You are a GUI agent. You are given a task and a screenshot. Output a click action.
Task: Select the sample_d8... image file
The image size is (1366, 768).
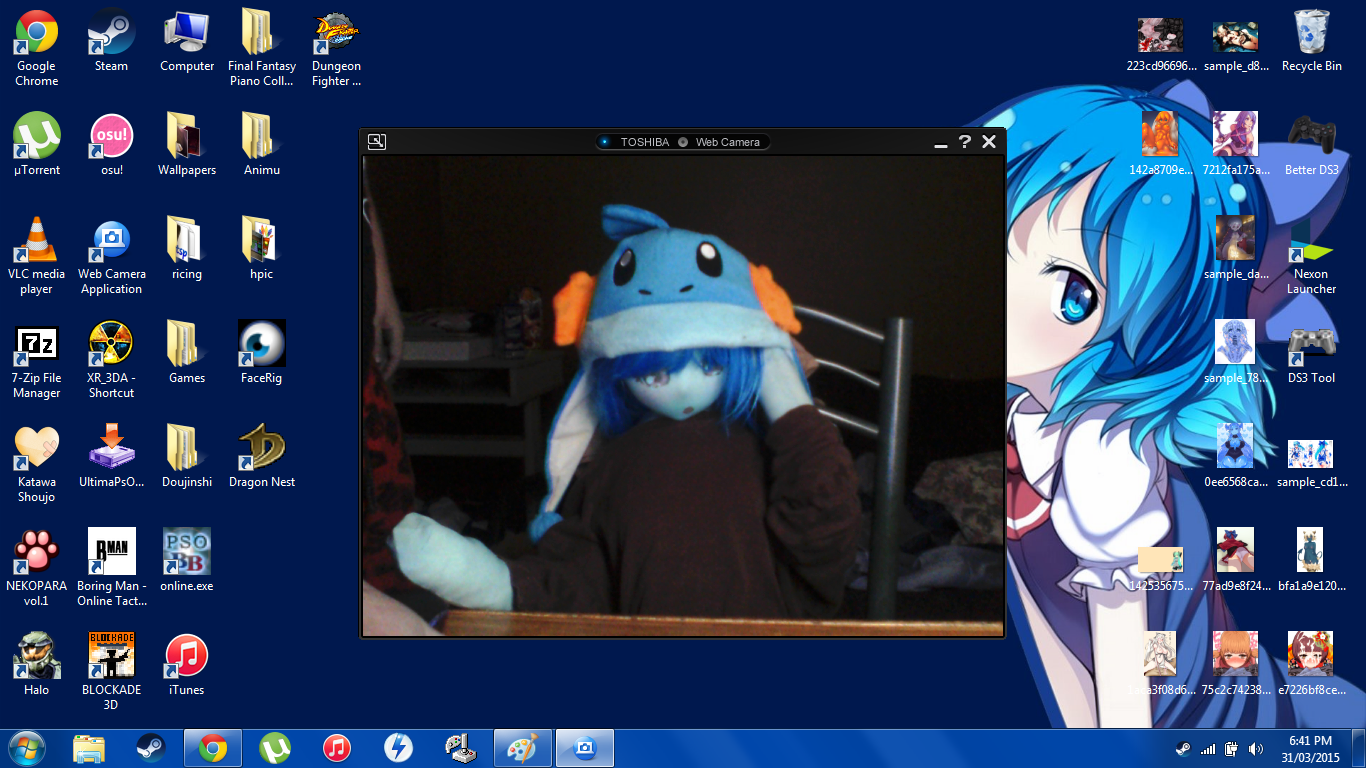pos(1236,45)
